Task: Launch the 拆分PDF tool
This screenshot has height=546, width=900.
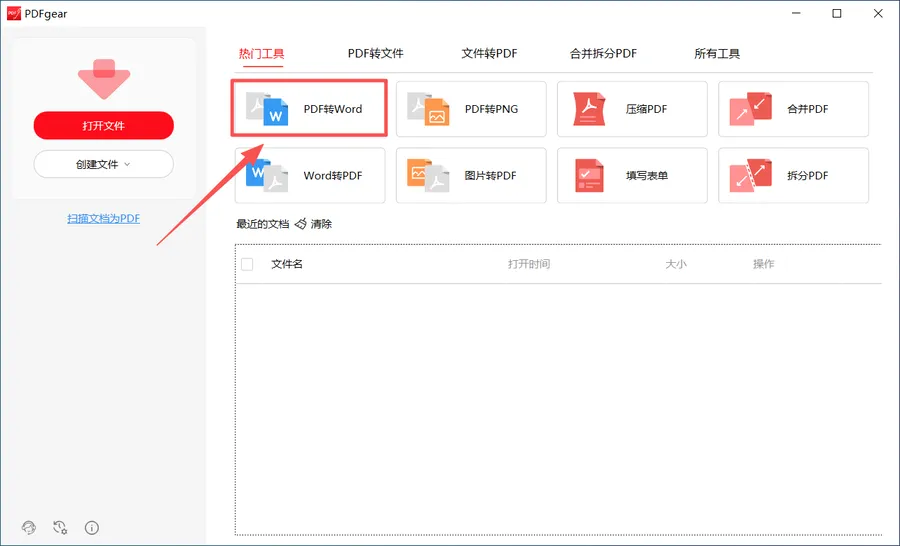Action: click(x=793, y=175)
